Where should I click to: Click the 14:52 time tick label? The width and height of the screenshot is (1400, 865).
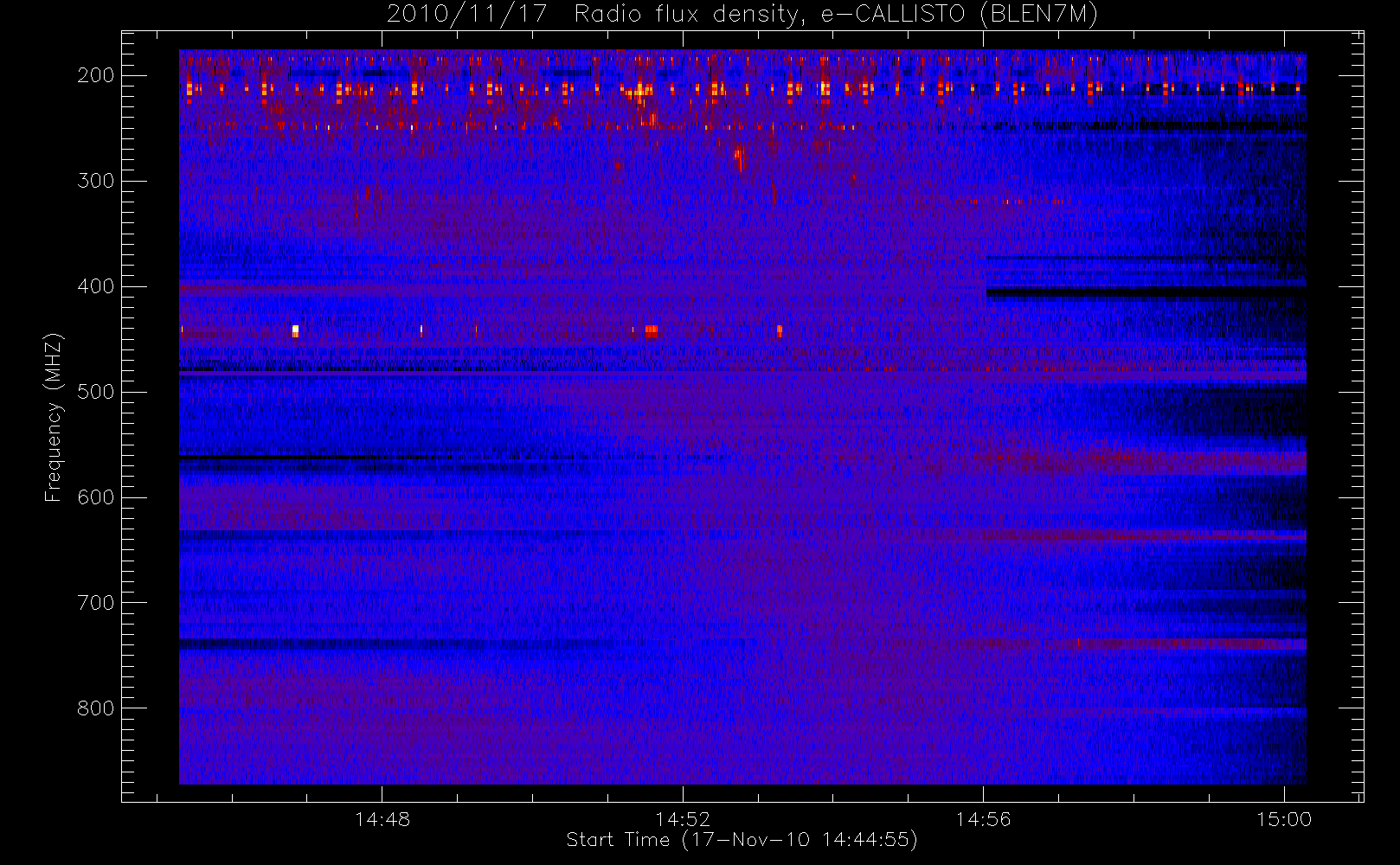[683, 819]
